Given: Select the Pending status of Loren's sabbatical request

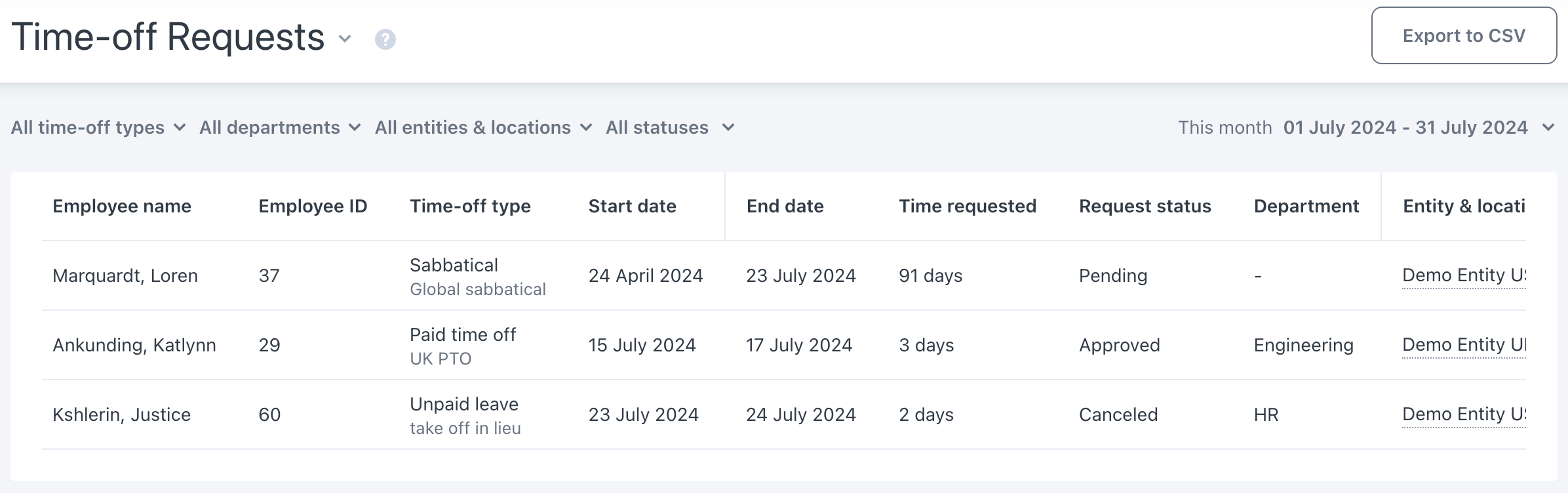Looking at the screenshot, I should (x=1112, y=275).
